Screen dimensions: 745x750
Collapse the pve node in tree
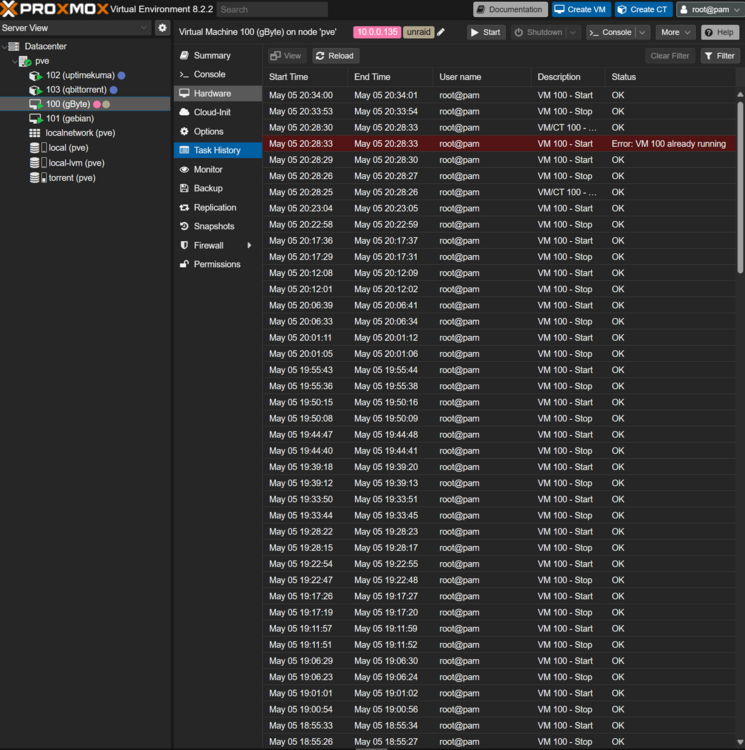tap(14, 61)
